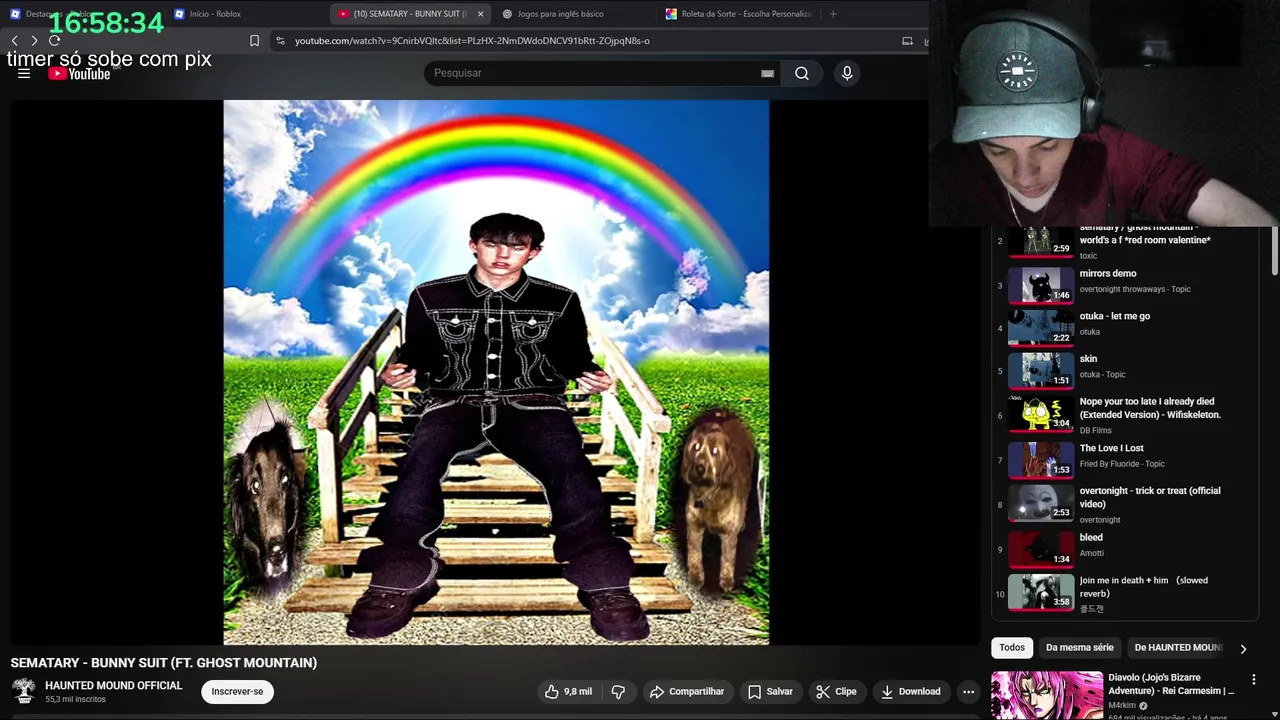The width and height of the screenshot is (1280, 720).
Task: Select playlist video titled skin
Action: 1125,371
